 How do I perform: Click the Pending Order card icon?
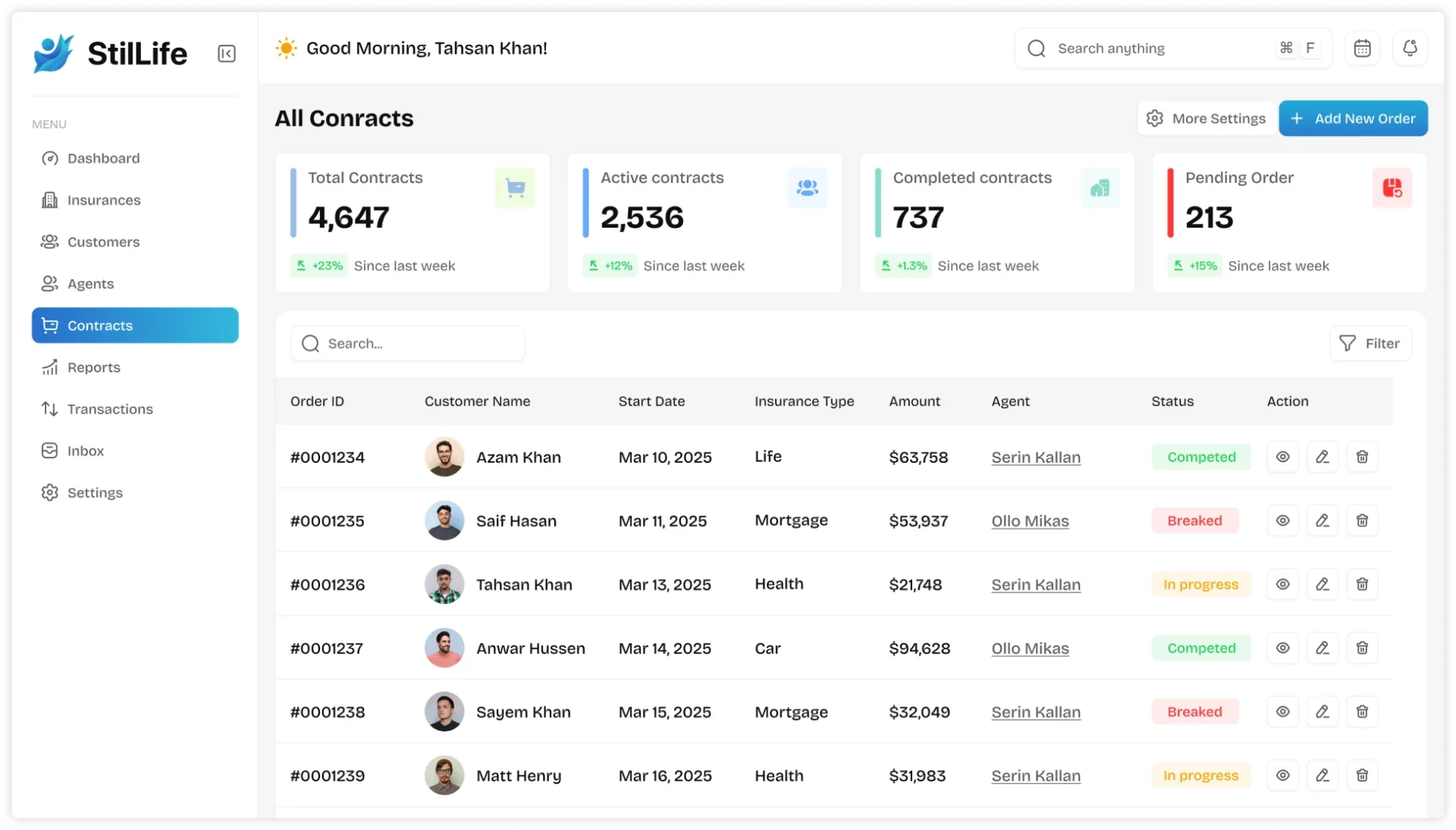[1392, 187]
